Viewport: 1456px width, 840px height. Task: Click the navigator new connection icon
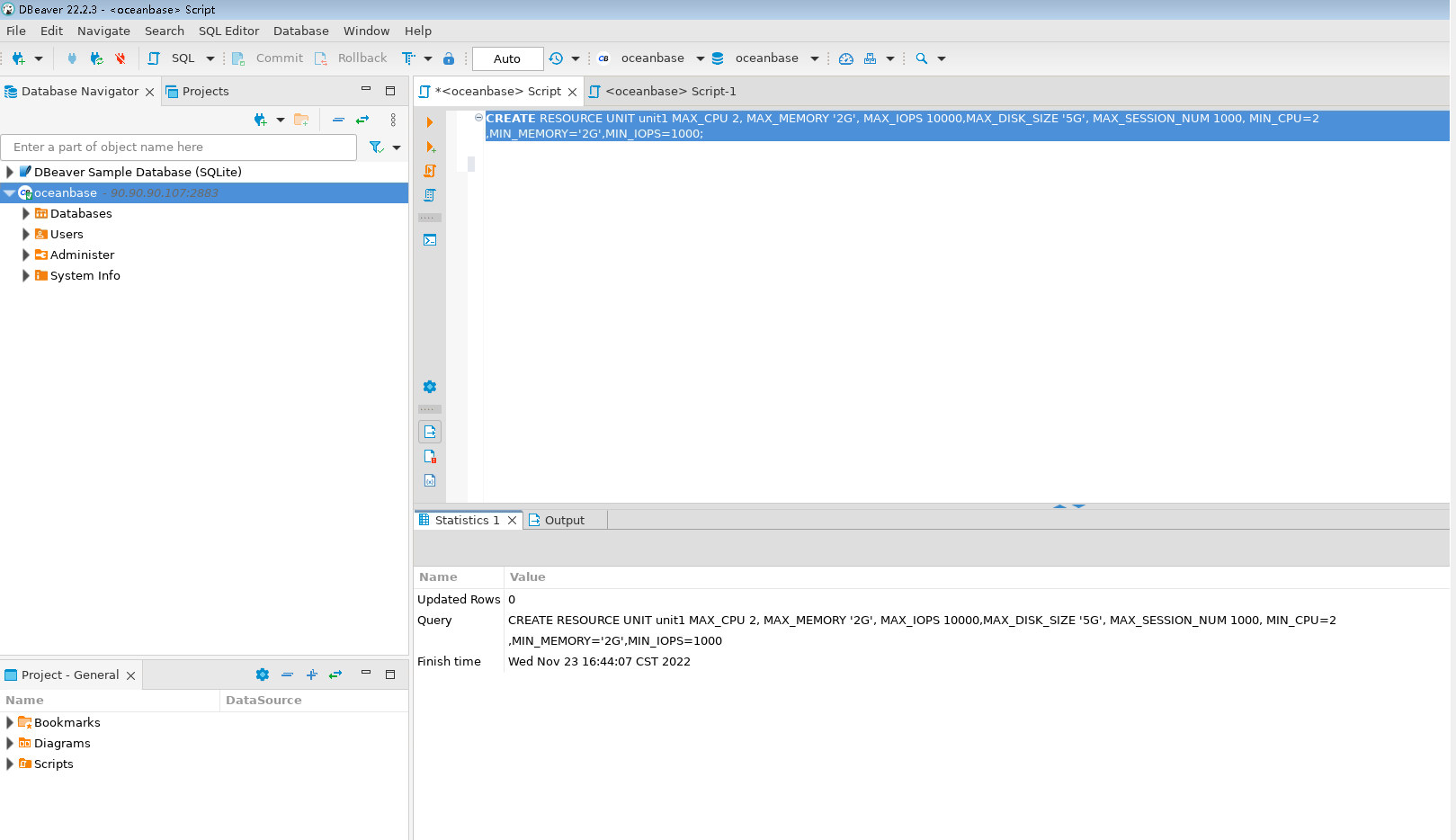point(261,120)
